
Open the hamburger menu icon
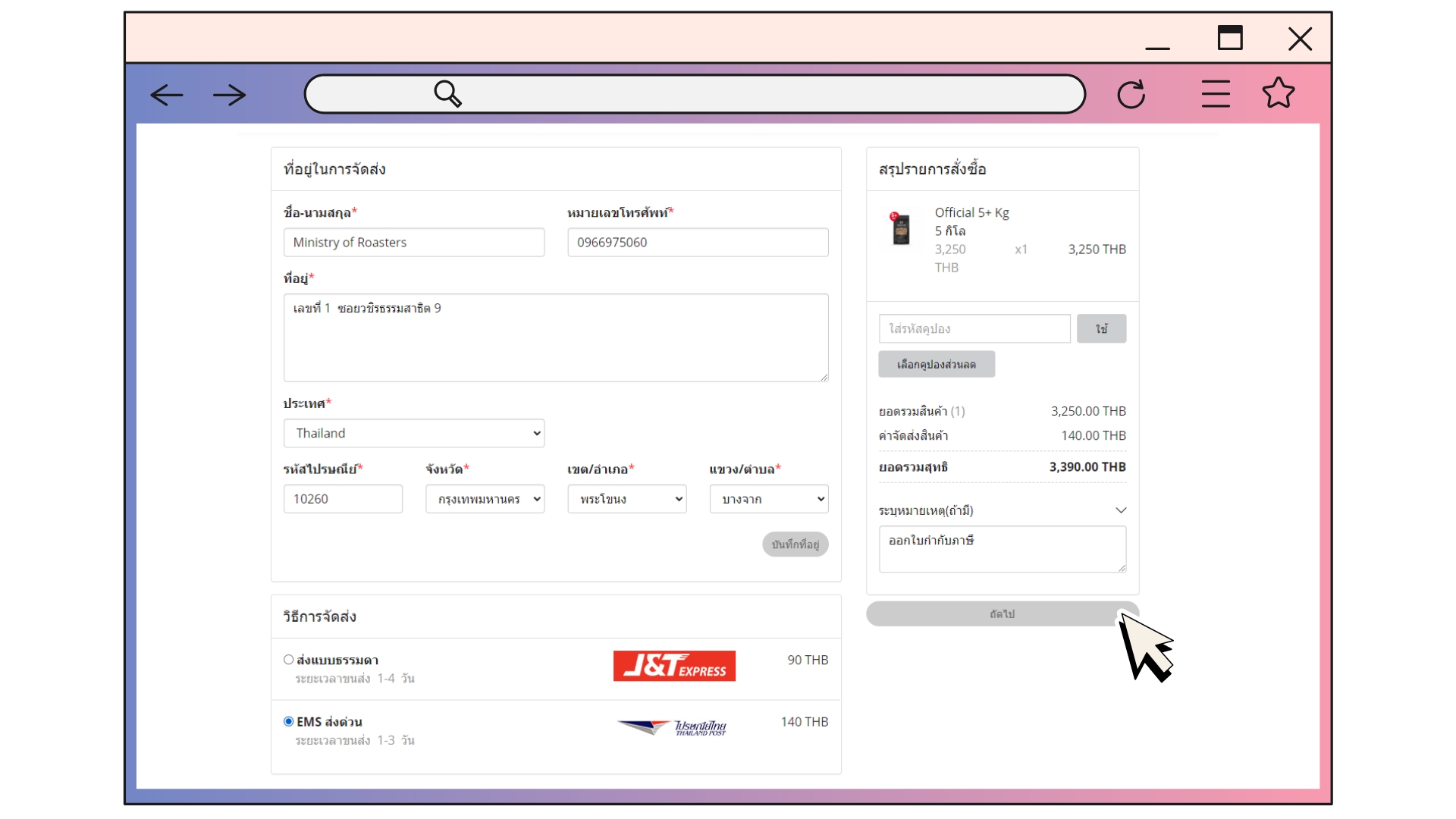(x=1215, y=94)
